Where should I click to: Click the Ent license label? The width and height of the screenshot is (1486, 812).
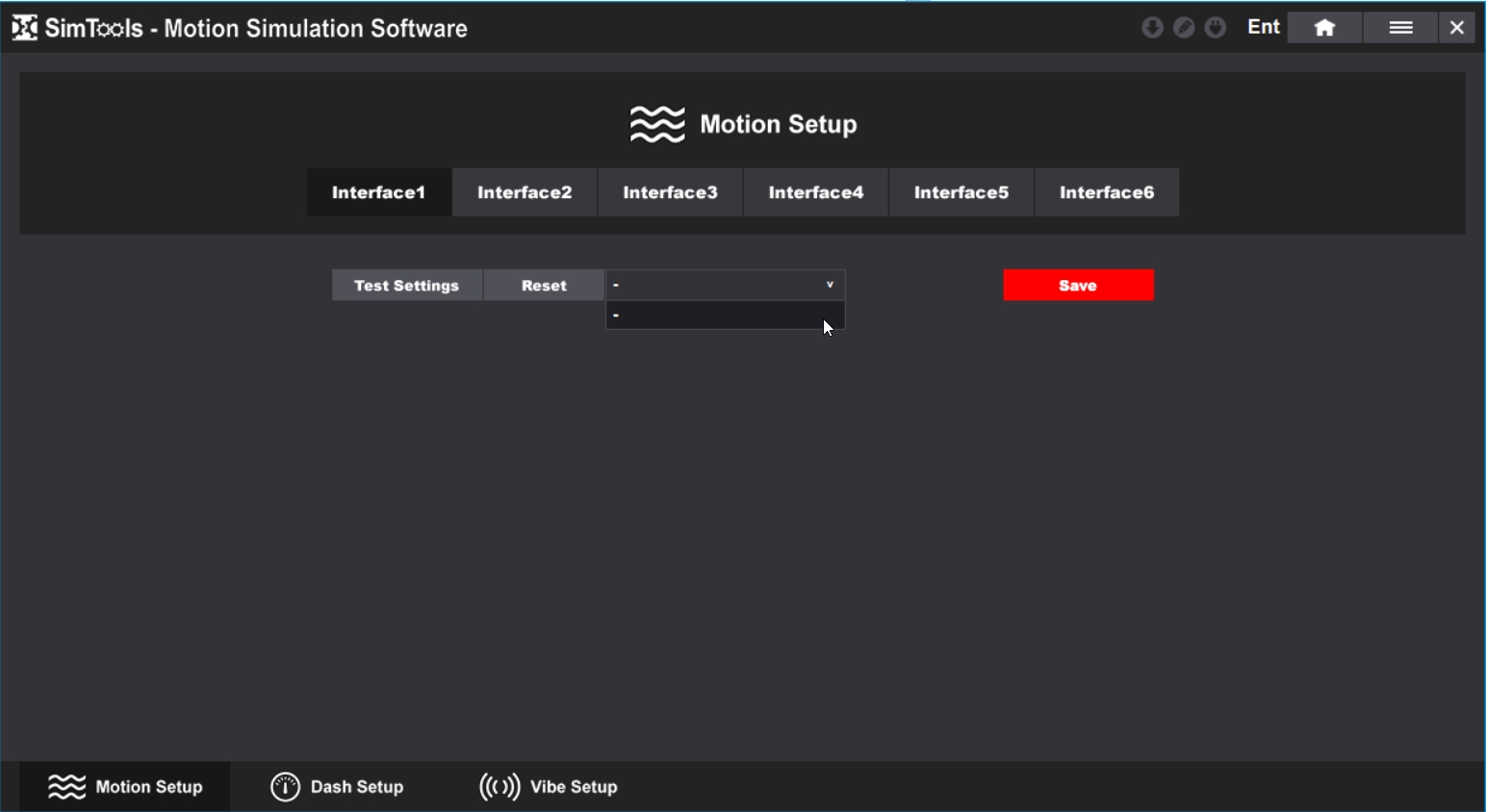tap(1263, 27)
